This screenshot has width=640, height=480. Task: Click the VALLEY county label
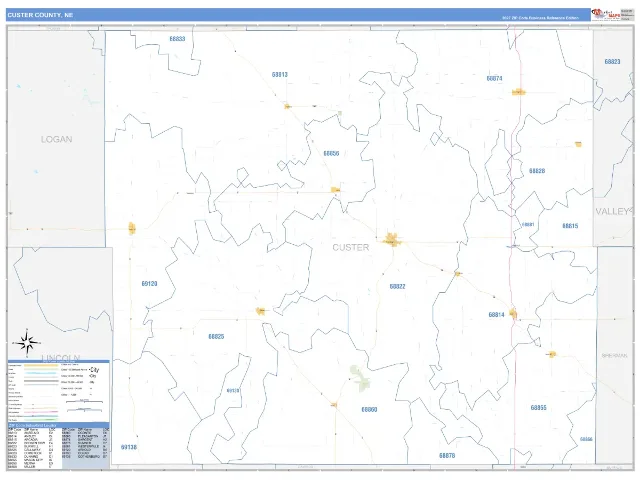[612, 211]
